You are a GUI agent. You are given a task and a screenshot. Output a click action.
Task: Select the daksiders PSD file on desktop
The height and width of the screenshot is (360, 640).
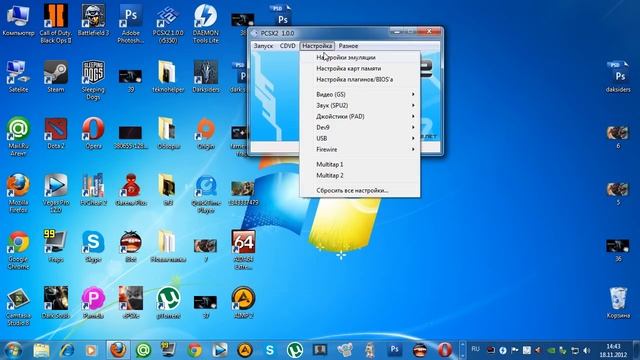tap(618, 77)
